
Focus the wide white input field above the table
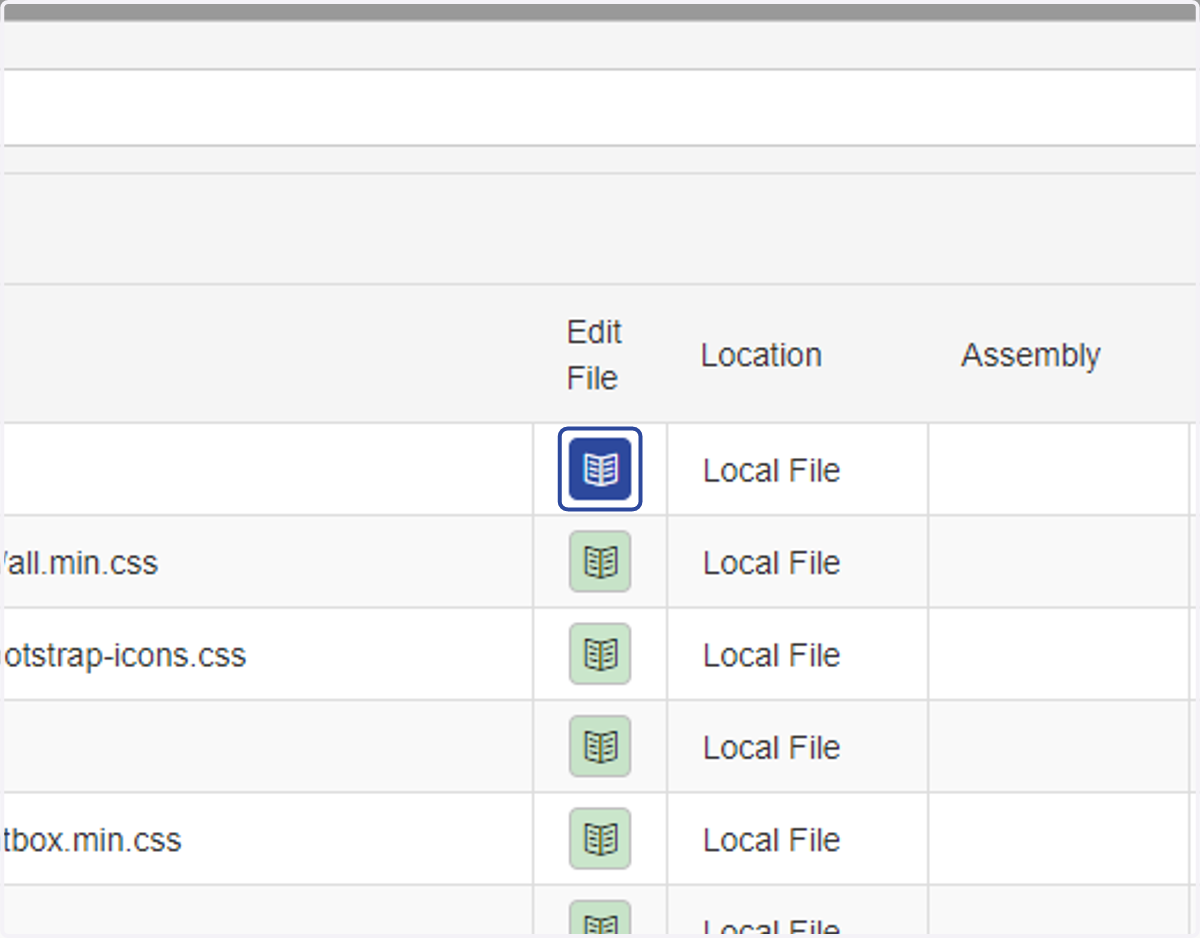pos(600,107)
